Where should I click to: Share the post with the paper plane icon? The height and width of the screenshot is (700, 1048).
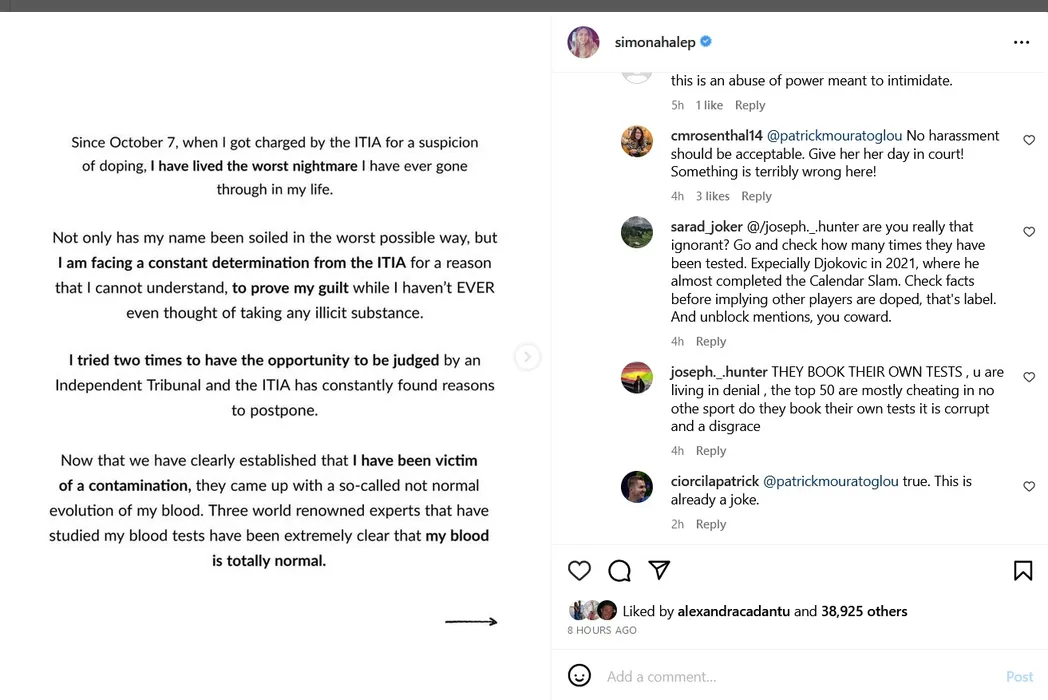pos(659,569)
